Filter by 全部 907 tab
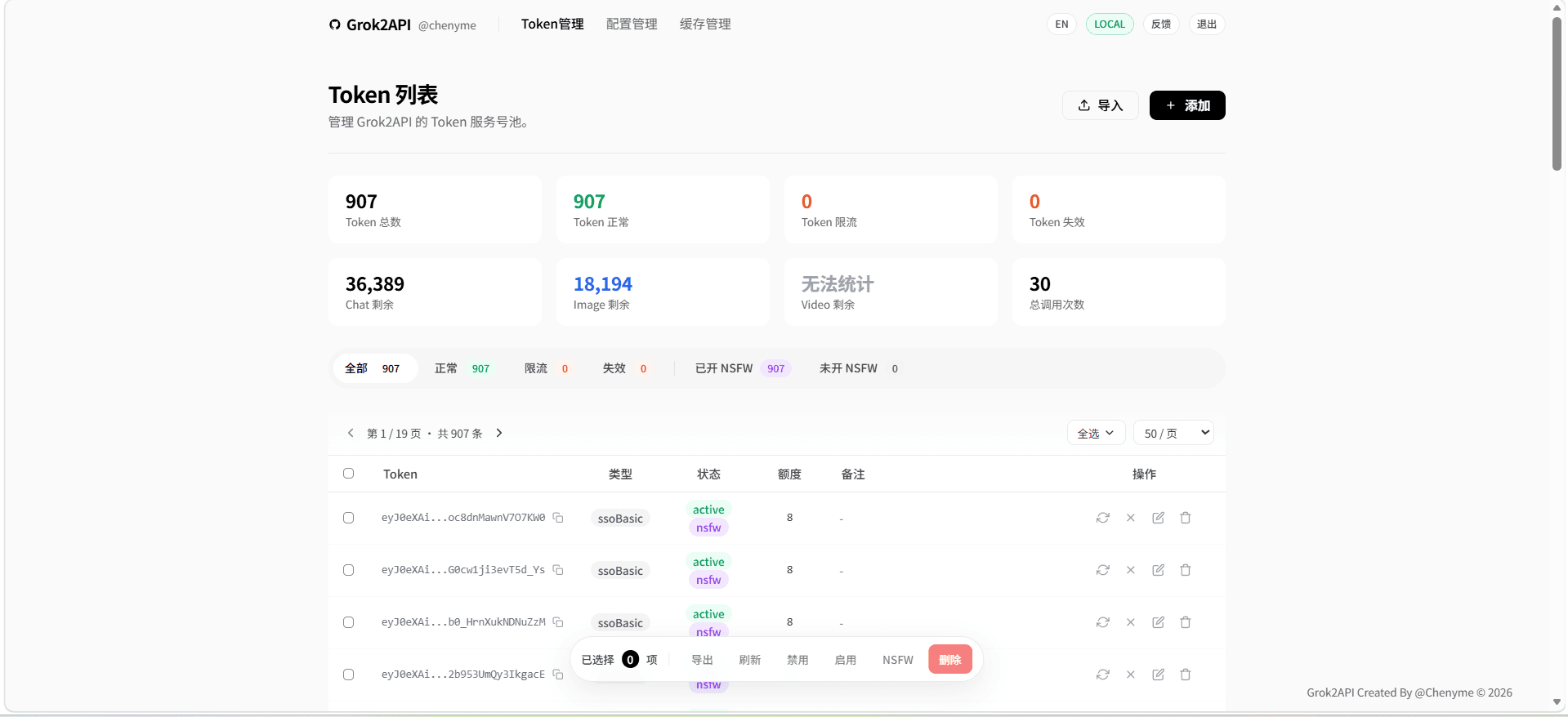1568x717 pixels. click(374, 368)
